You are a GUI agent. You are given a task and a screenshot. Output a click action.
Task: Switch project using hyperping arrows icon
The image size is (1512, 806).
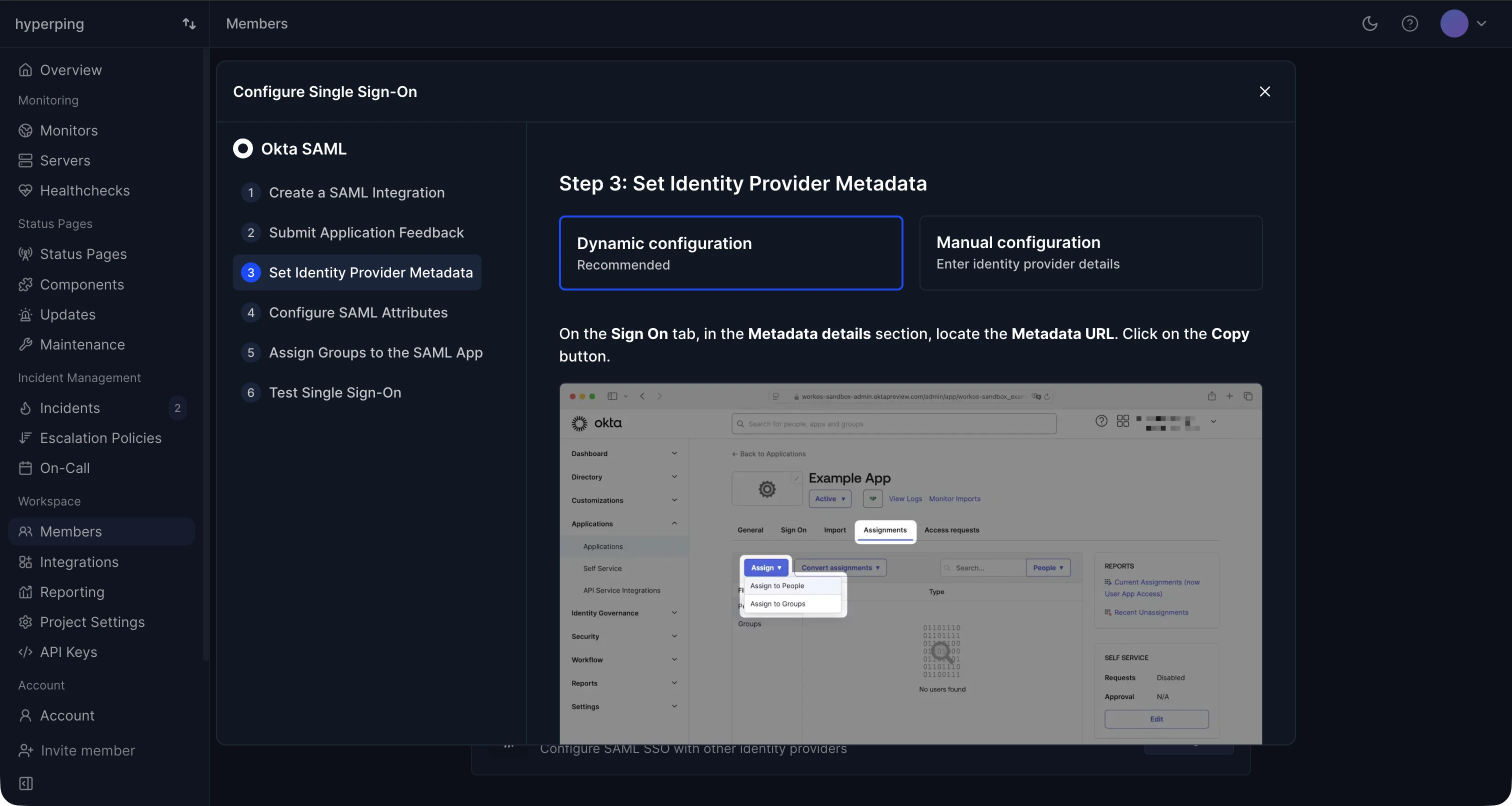[x=189, y=23]
